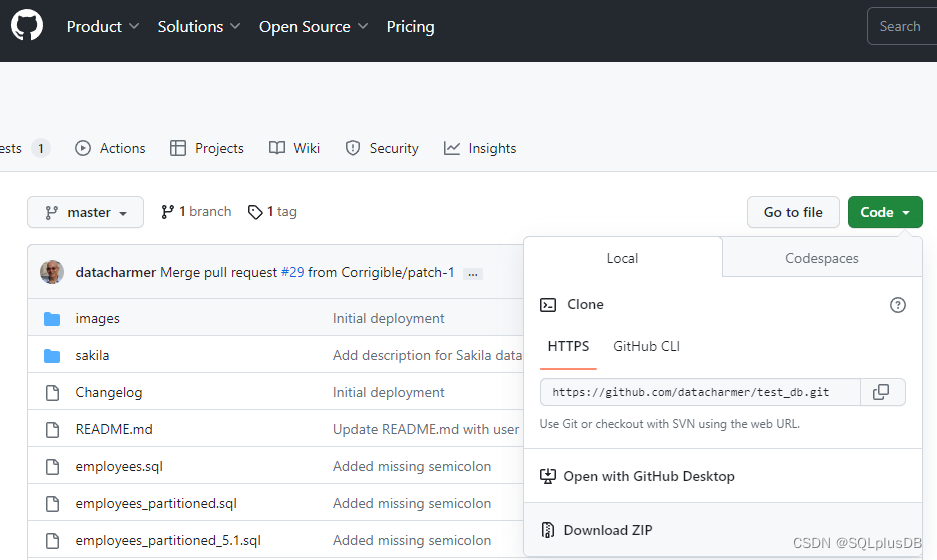Open the Projects tab
The width and height of the screenshot is (937, 560).
(x=207, y=148)
